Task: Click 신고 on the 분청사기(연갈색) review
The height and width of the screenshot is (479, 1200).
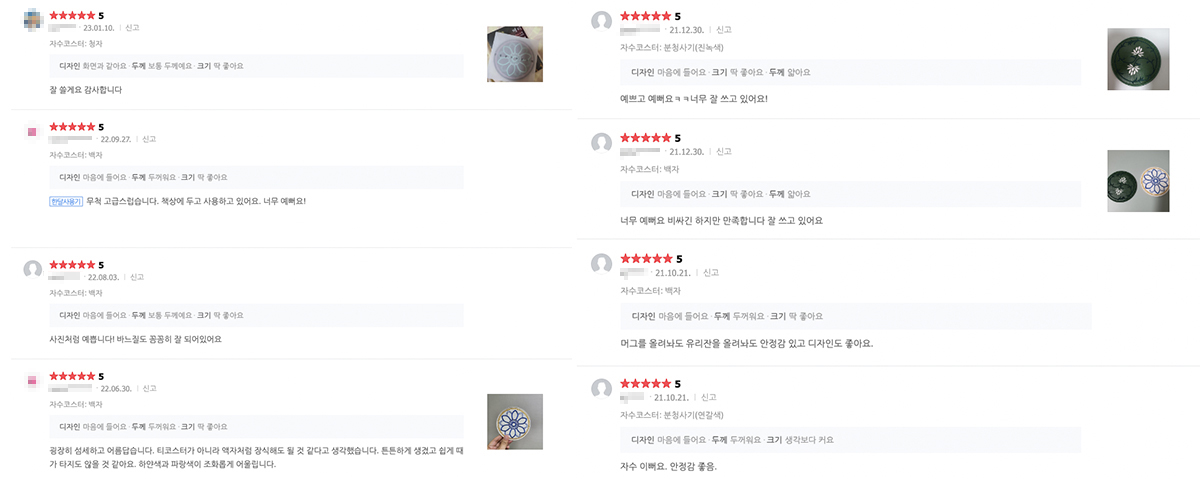Action: [x=709, y=397]
